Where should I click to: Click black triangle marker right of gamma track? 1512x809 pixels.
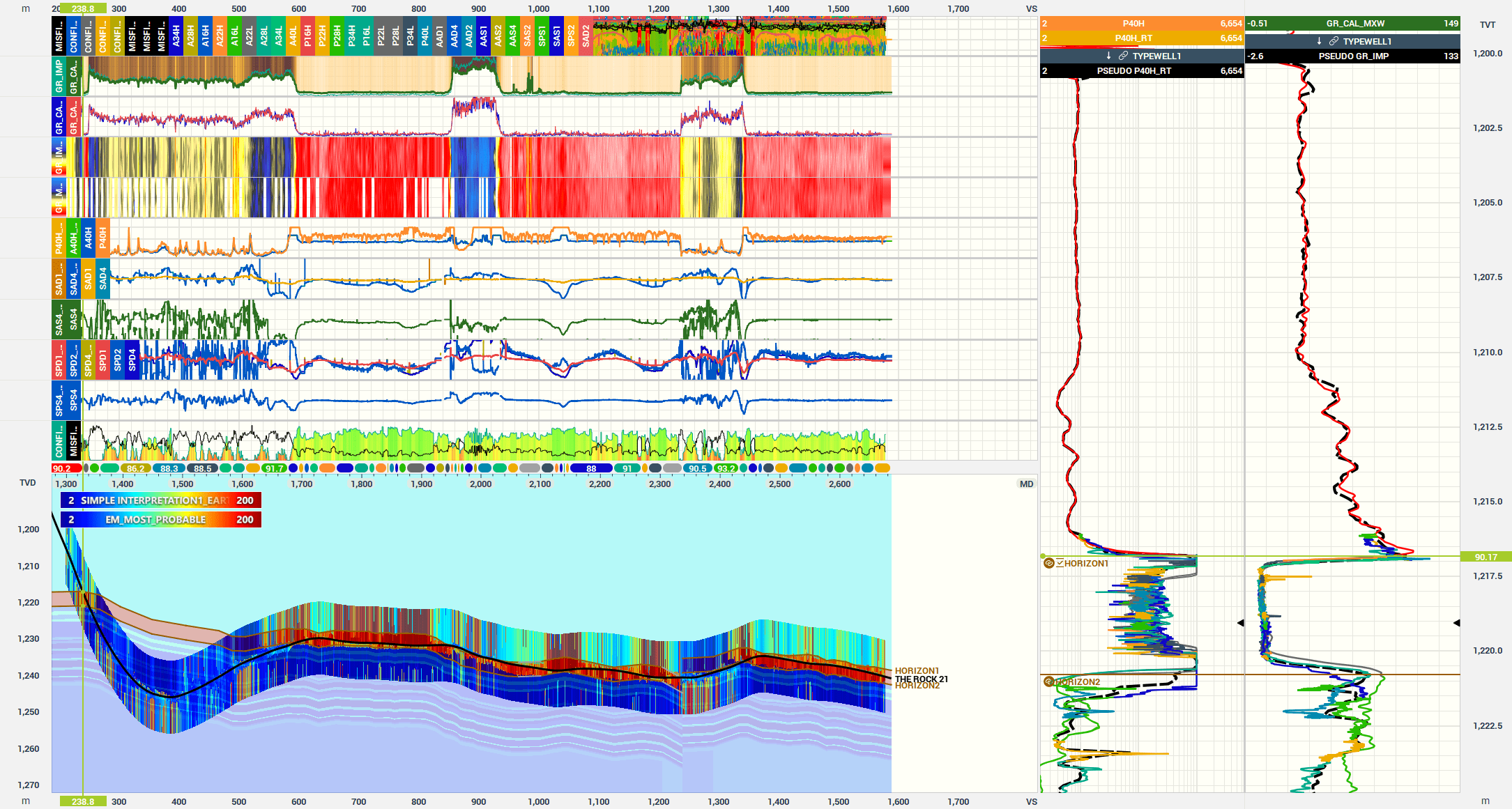pyautogui.click(x=1456, y=623)
